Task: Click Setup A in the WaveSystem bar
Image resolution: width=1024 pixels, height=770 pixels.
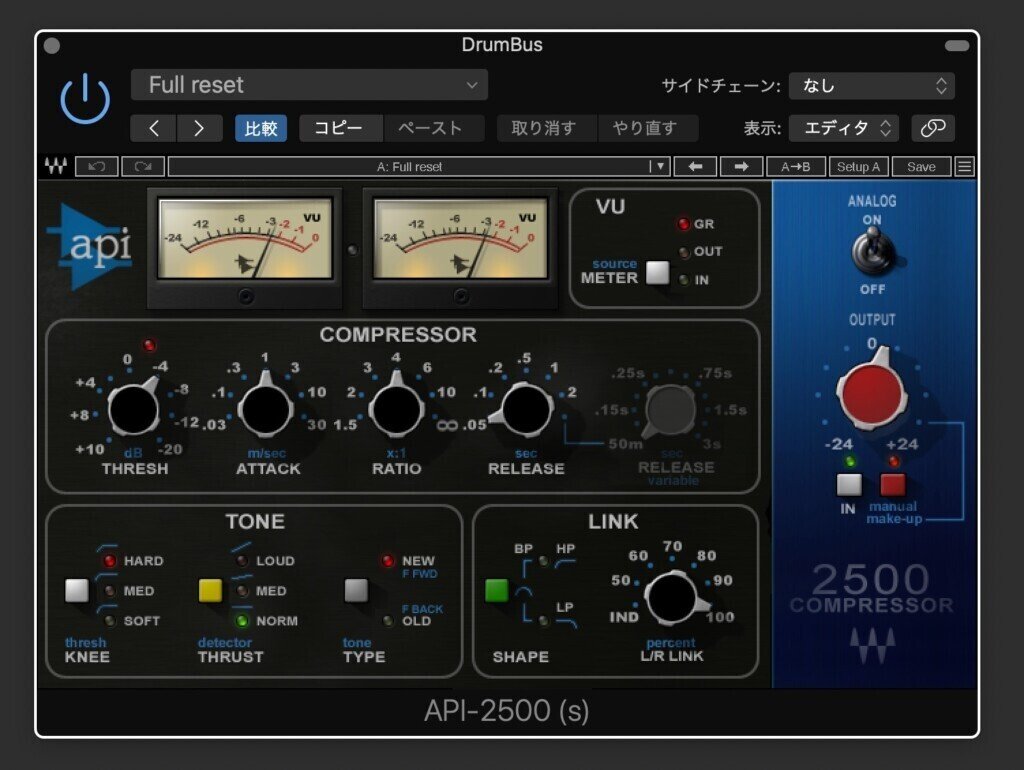Action: pos(858,166)
